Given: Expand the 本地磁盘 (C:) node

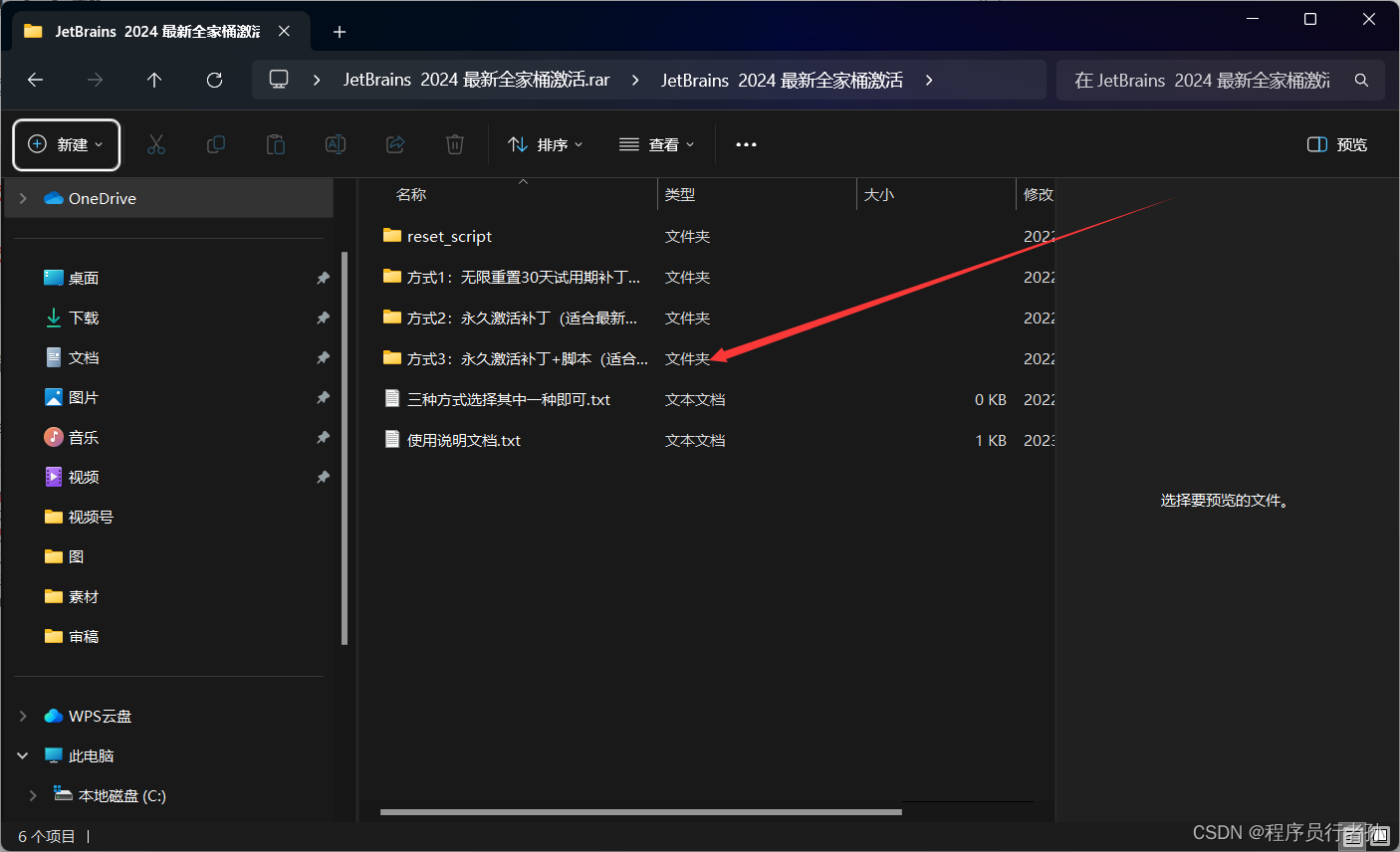Looking at the screenshot, I should click(x=33, y=795).
